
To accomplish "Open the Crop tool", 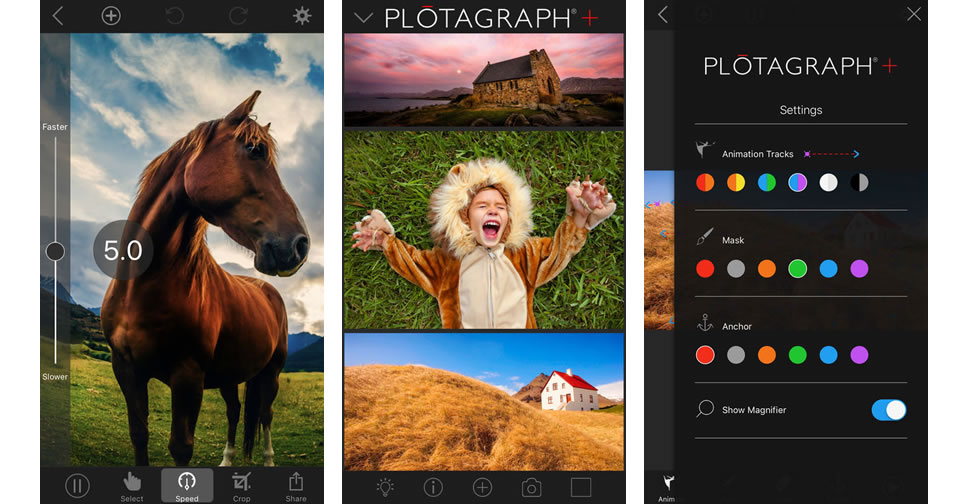I will (241, 486).
